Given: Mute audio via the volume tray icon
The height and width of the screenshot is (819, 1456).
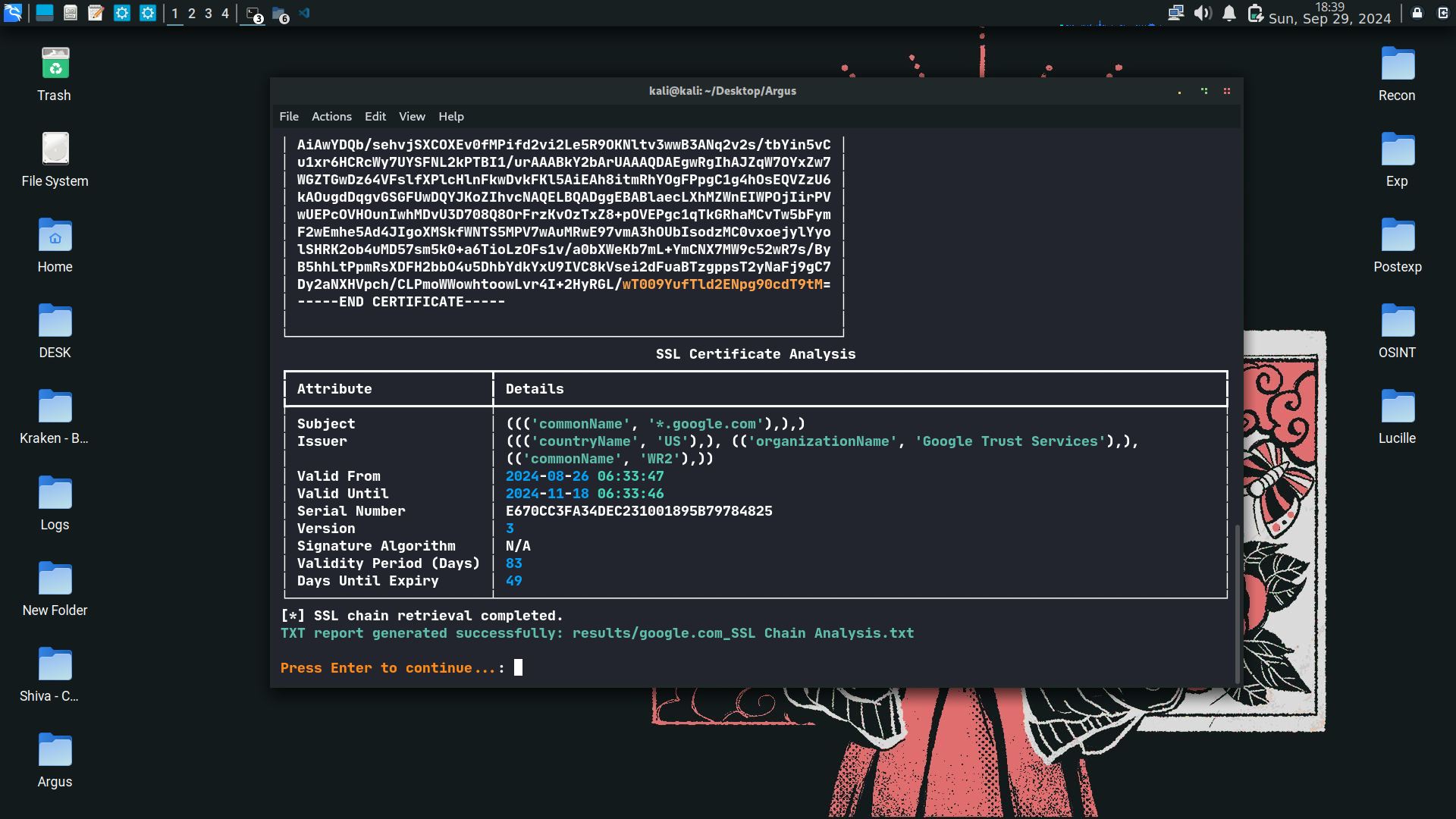Looking at the screenshot, I should pos(1203,13).
